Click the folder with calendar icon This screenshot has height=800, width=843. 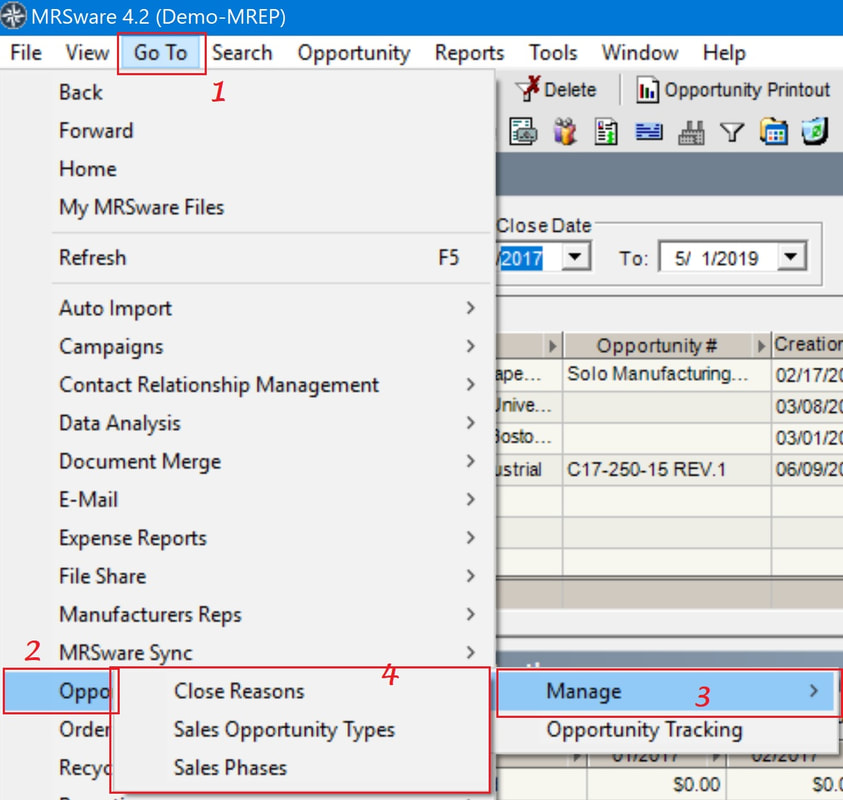(774, 132)
